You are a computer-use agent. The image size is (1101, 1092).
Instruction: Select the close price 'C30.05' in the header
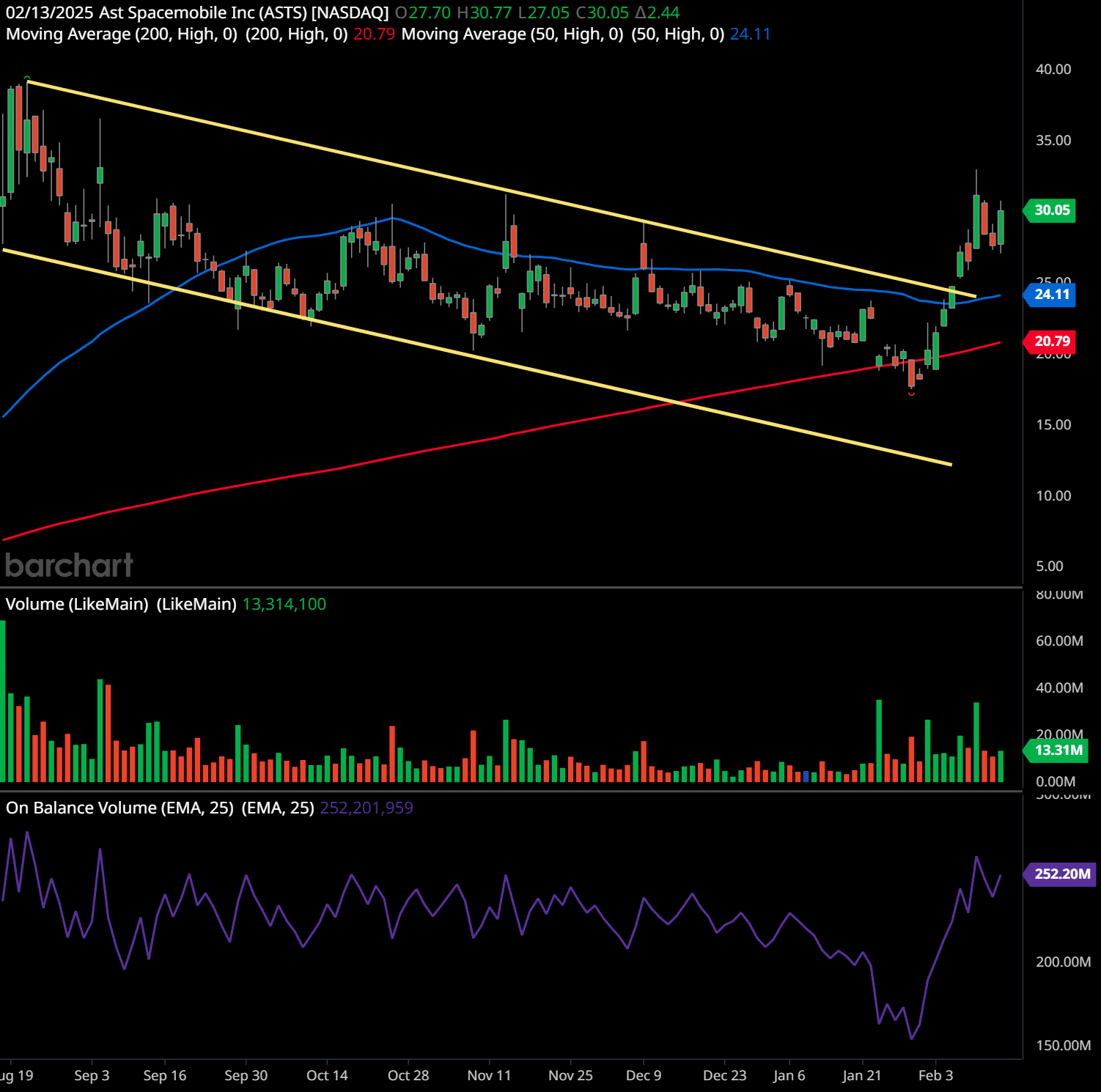point(603,12)
